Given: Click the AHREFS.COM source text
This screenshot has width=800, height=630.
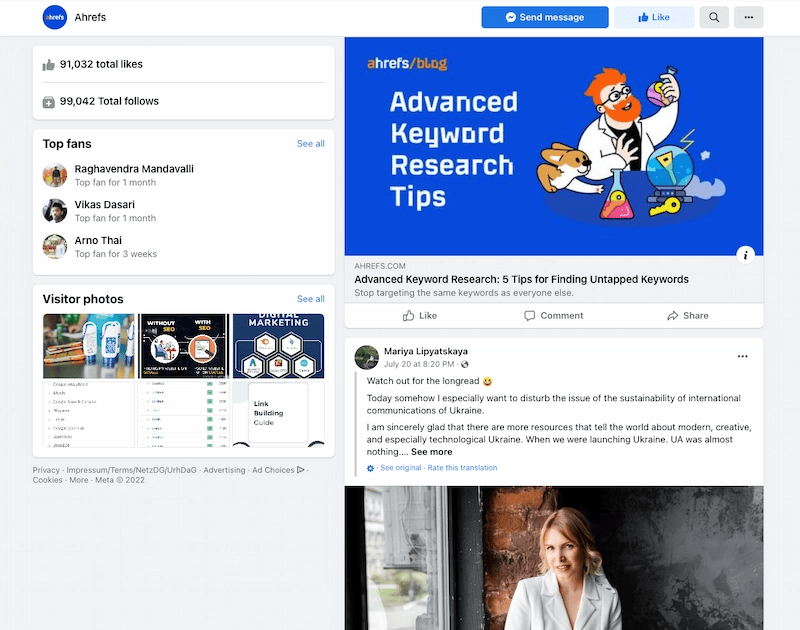Looking at the screenshot, I should click(380, 266).
